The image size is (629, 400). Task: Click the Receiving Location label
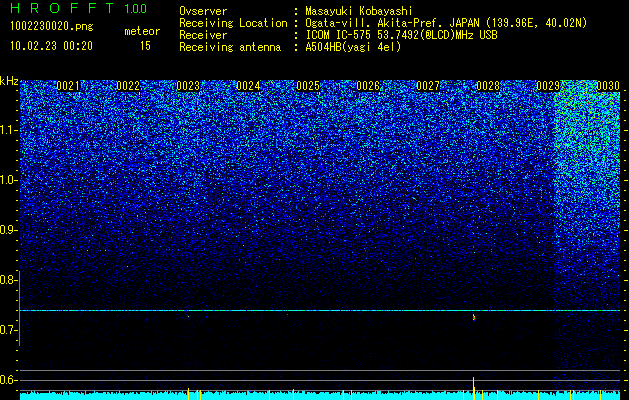point(233,23)
